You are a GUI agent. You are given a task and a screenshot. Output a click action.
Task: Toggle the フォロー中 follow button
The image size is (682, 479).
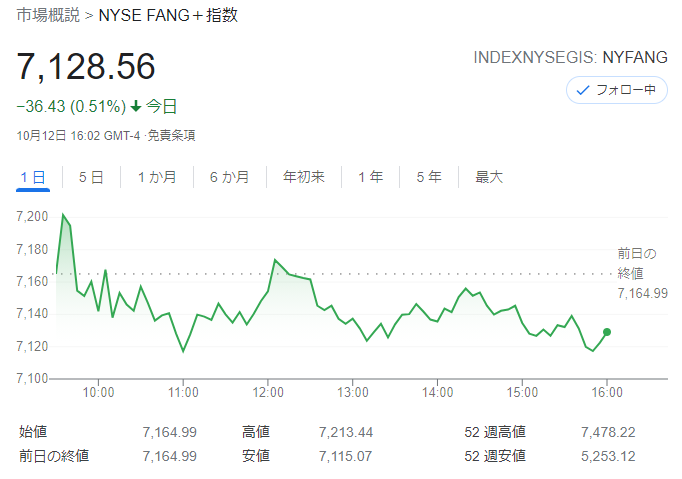pyautogui.click(x=616, y=90)
